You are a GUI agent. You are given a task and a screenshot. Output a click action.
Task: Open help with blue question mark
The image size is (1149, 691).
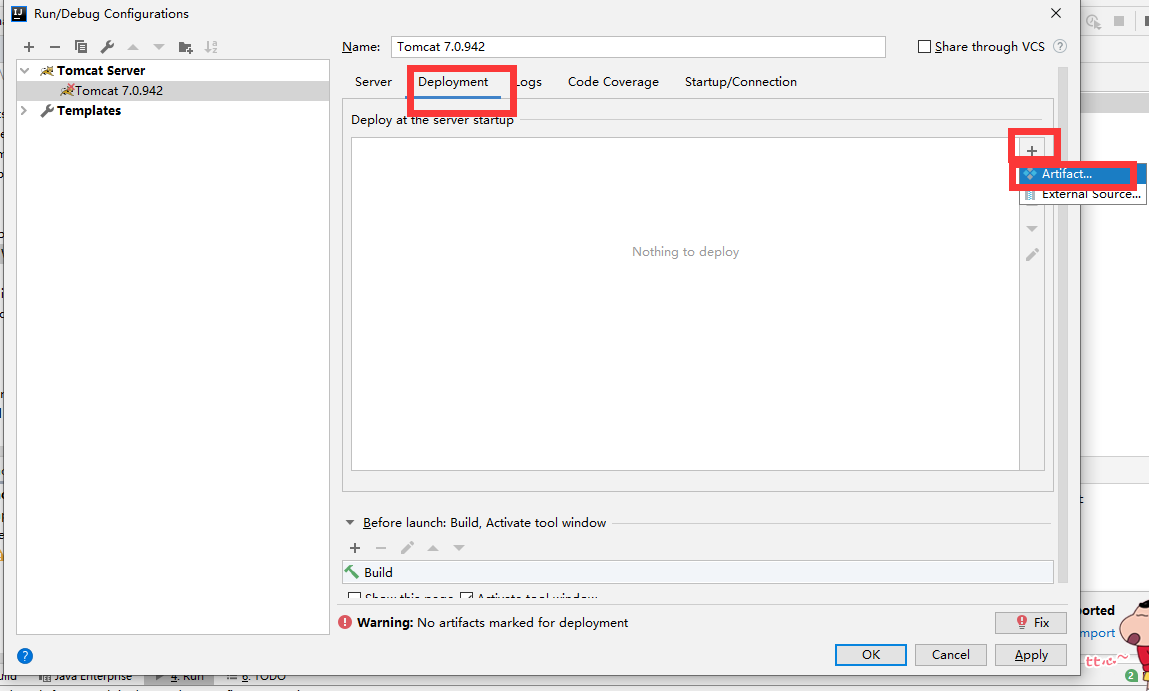point(25,656)
